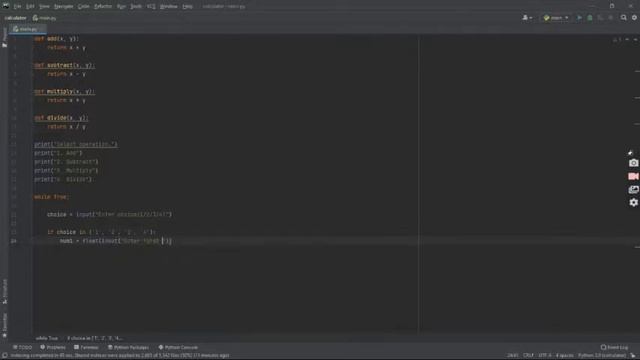The width and height of the screenshot is (640, 360).
Task: Open the Refactor menu
Action: (103, 7)
